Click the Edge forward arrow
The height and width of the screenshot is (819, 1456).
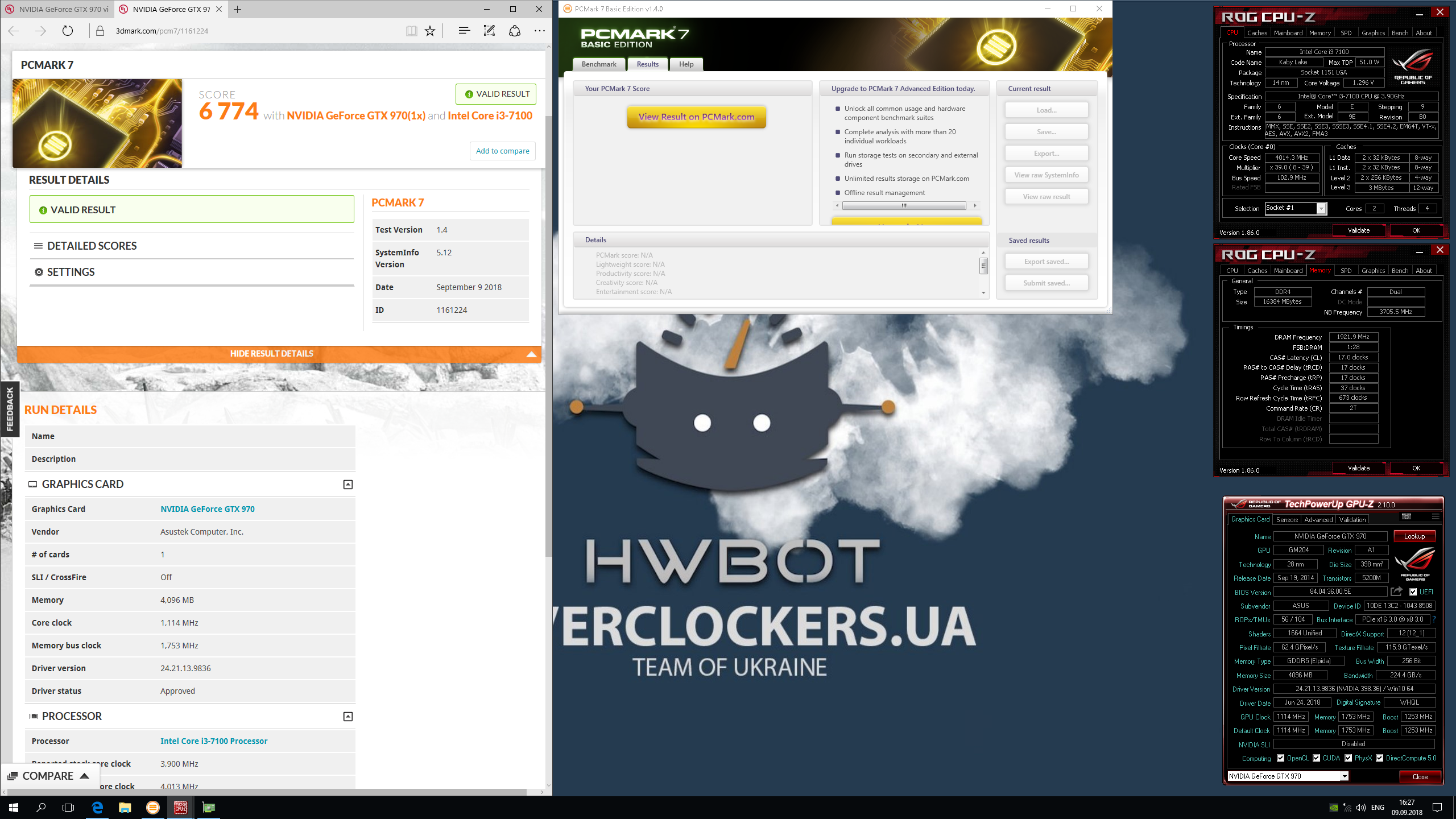click(40, 31)
